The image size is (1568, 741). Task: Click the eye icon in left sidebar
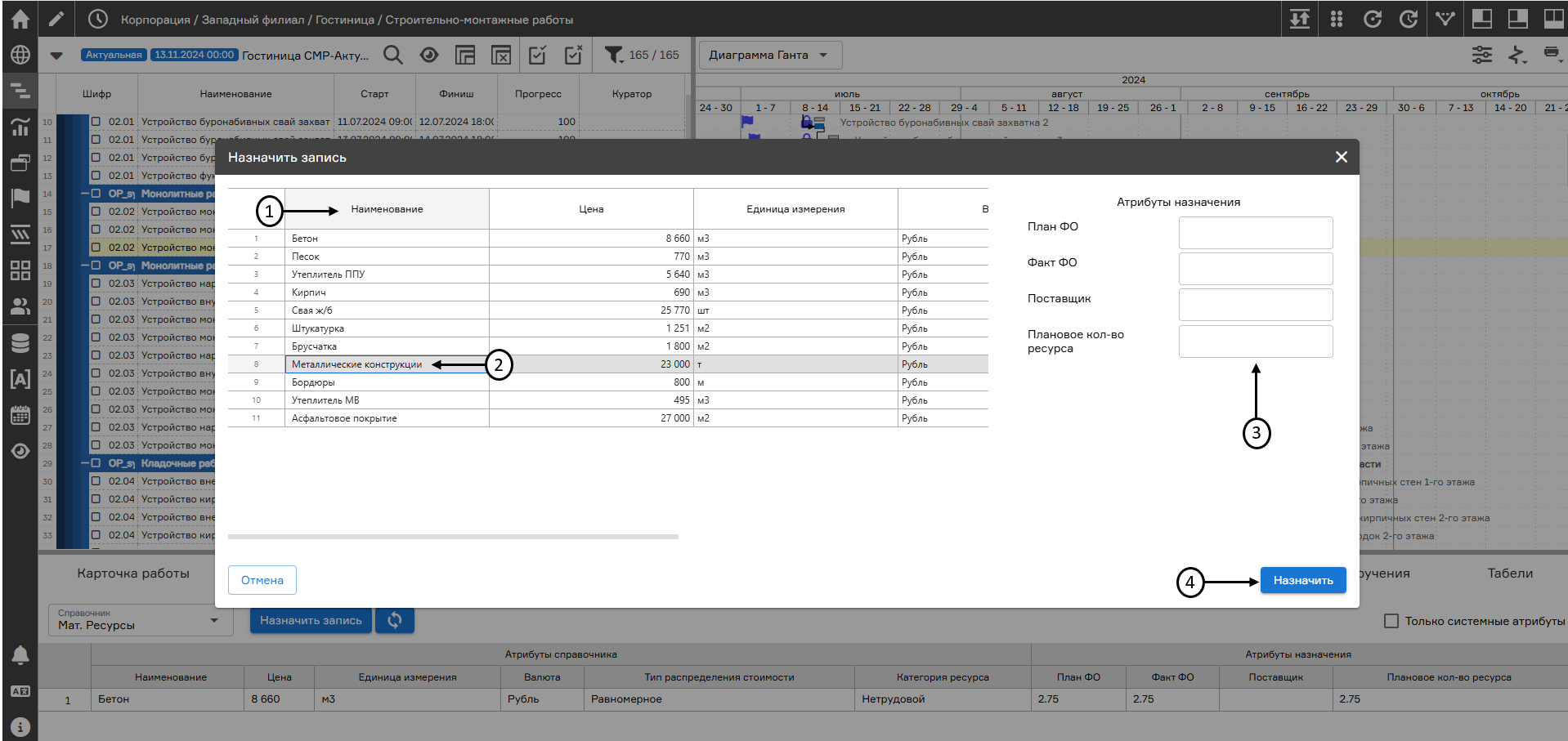coord(20,451)
